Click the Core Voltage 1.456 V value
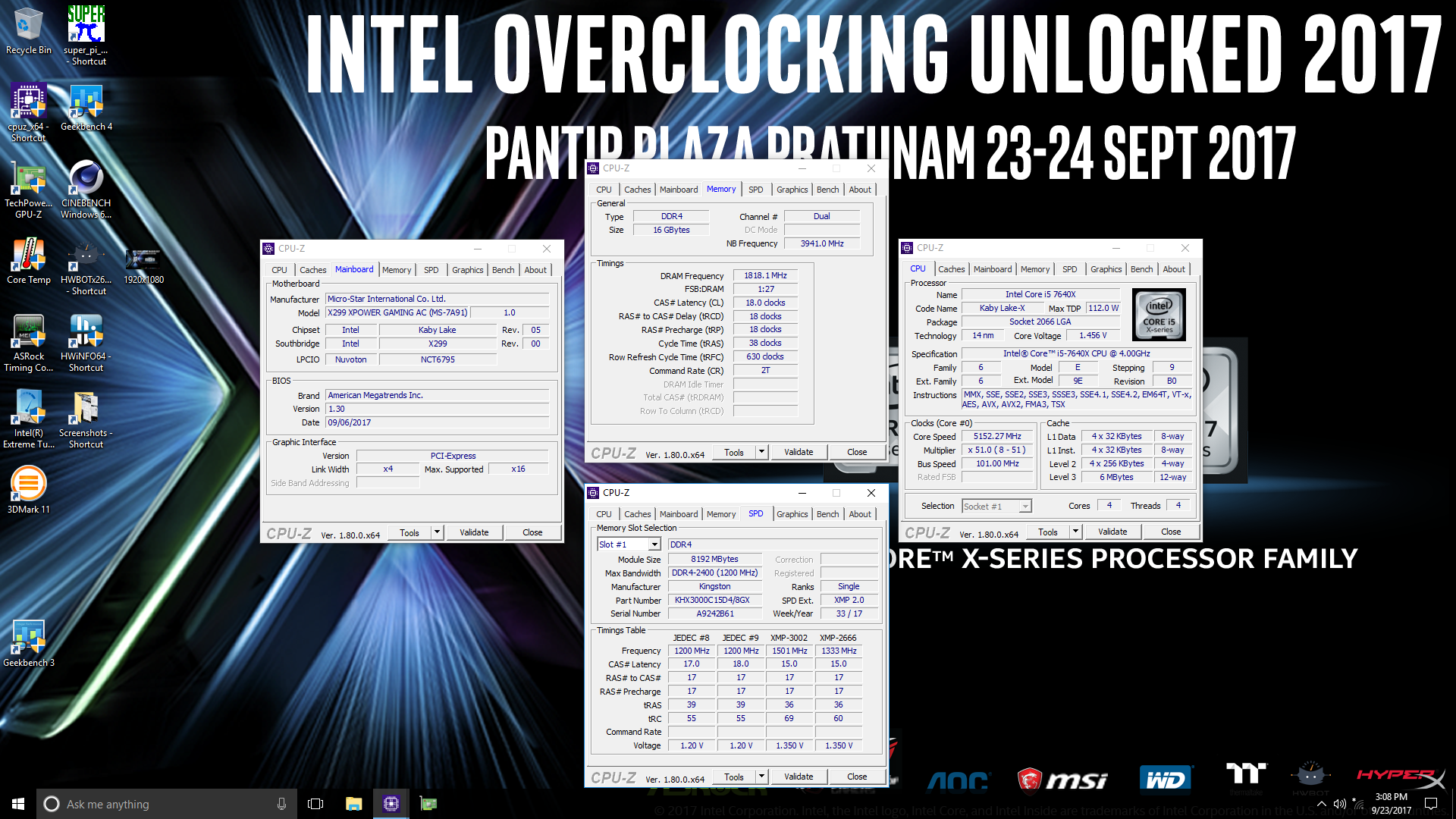Screen dimensions: 1456x819 1093,335
